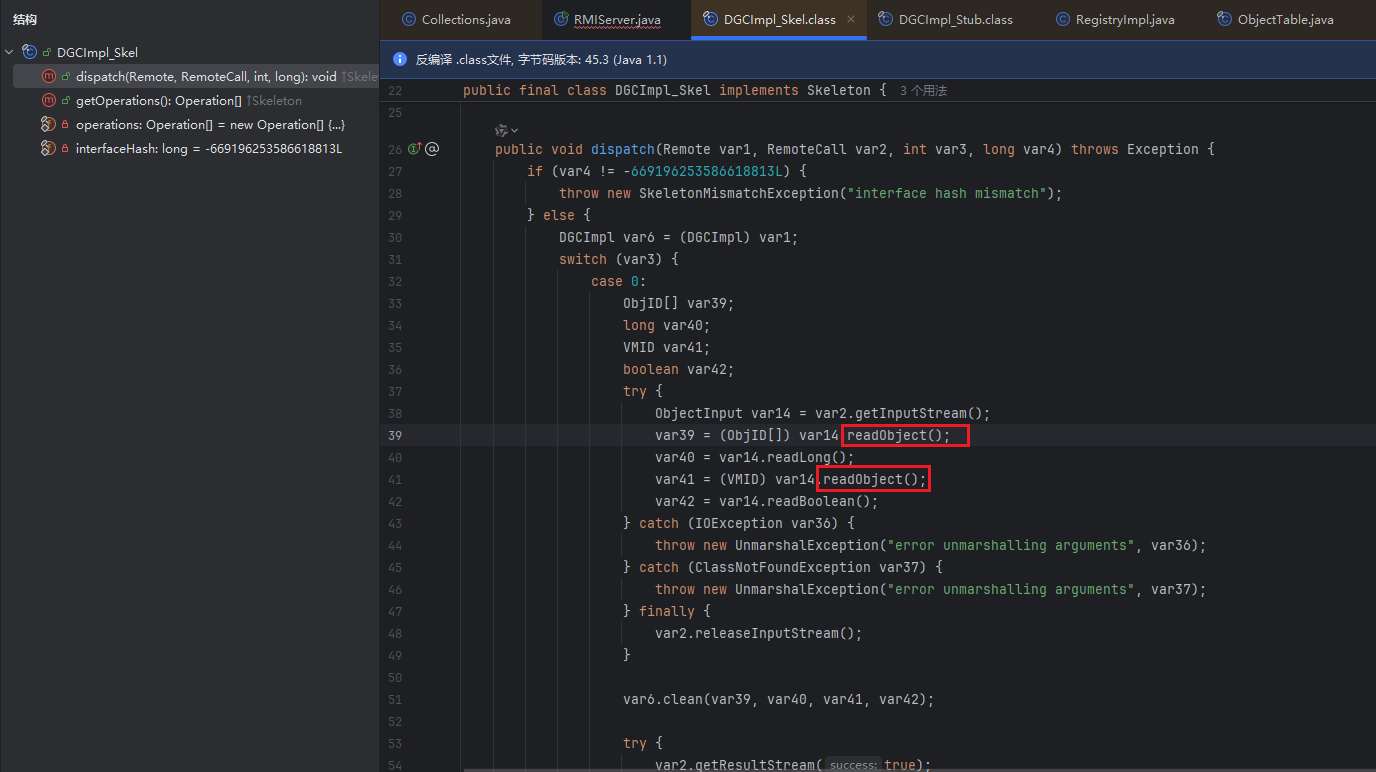Close the DGCImpl_Skel.class tab

[851, 20]
